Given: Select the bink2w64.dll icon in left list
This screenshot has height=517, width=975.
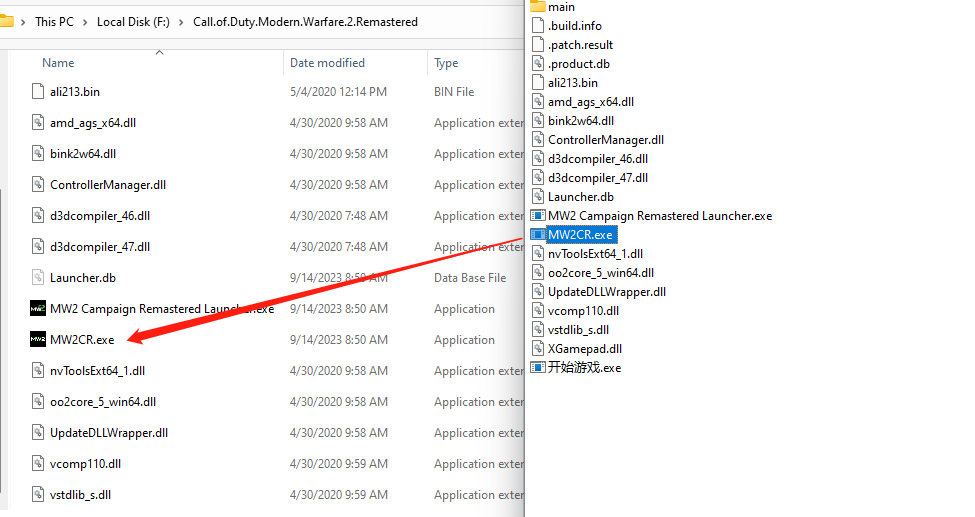Looking at the screenshot, I should [38, 154].
